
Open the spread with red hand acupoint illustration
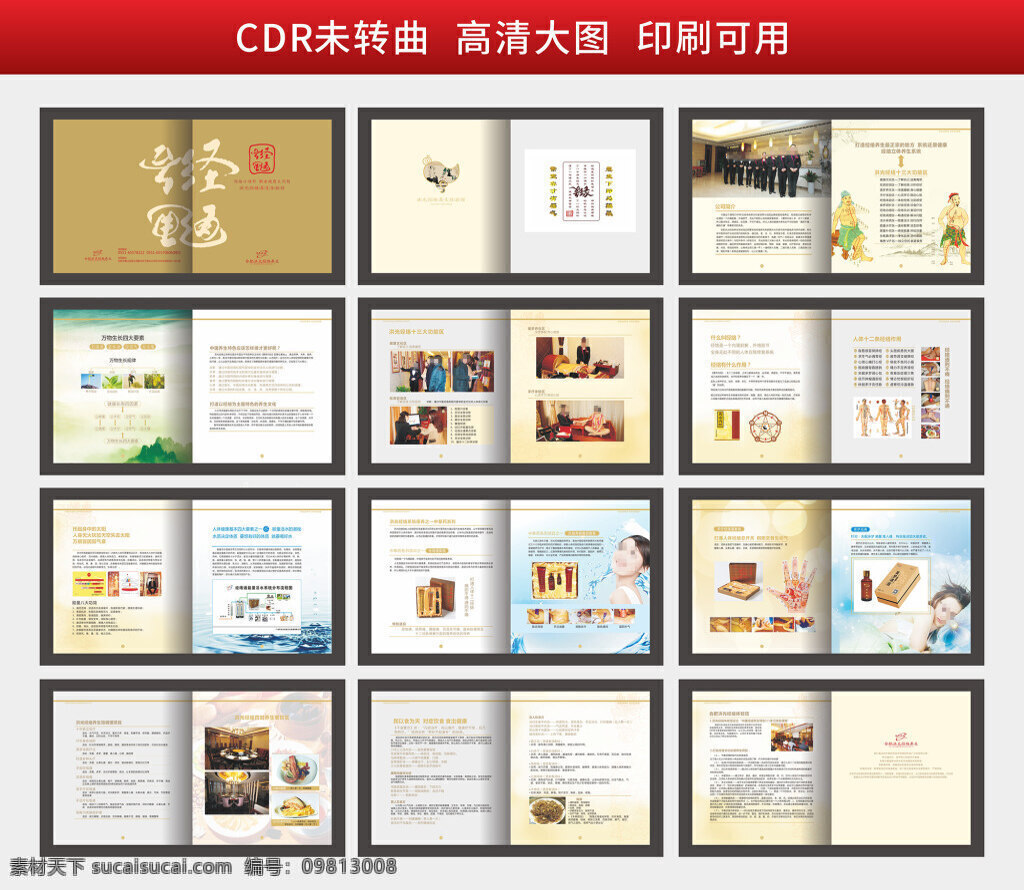click(x=831, y=577)
